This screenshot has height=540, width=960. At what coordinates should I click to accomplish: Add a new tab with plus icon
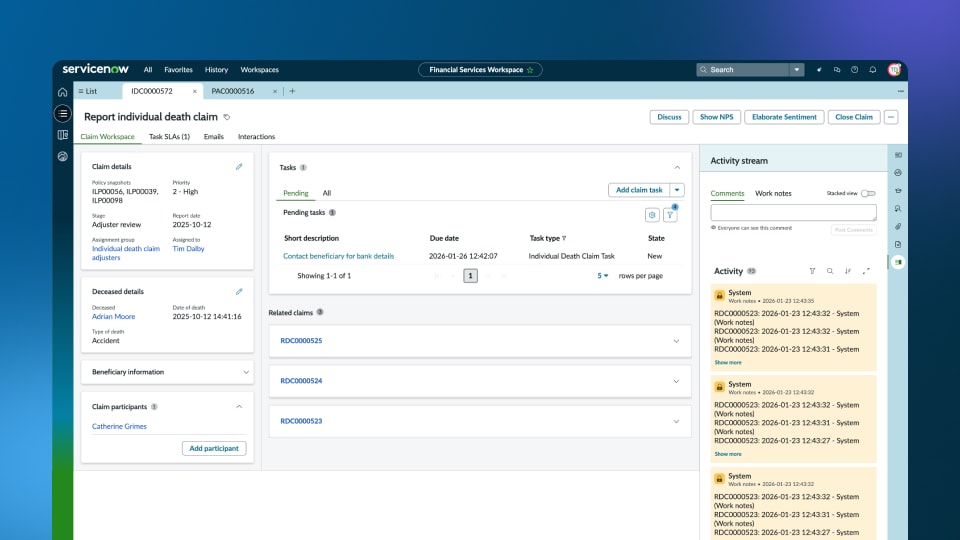tap(292, 91)
